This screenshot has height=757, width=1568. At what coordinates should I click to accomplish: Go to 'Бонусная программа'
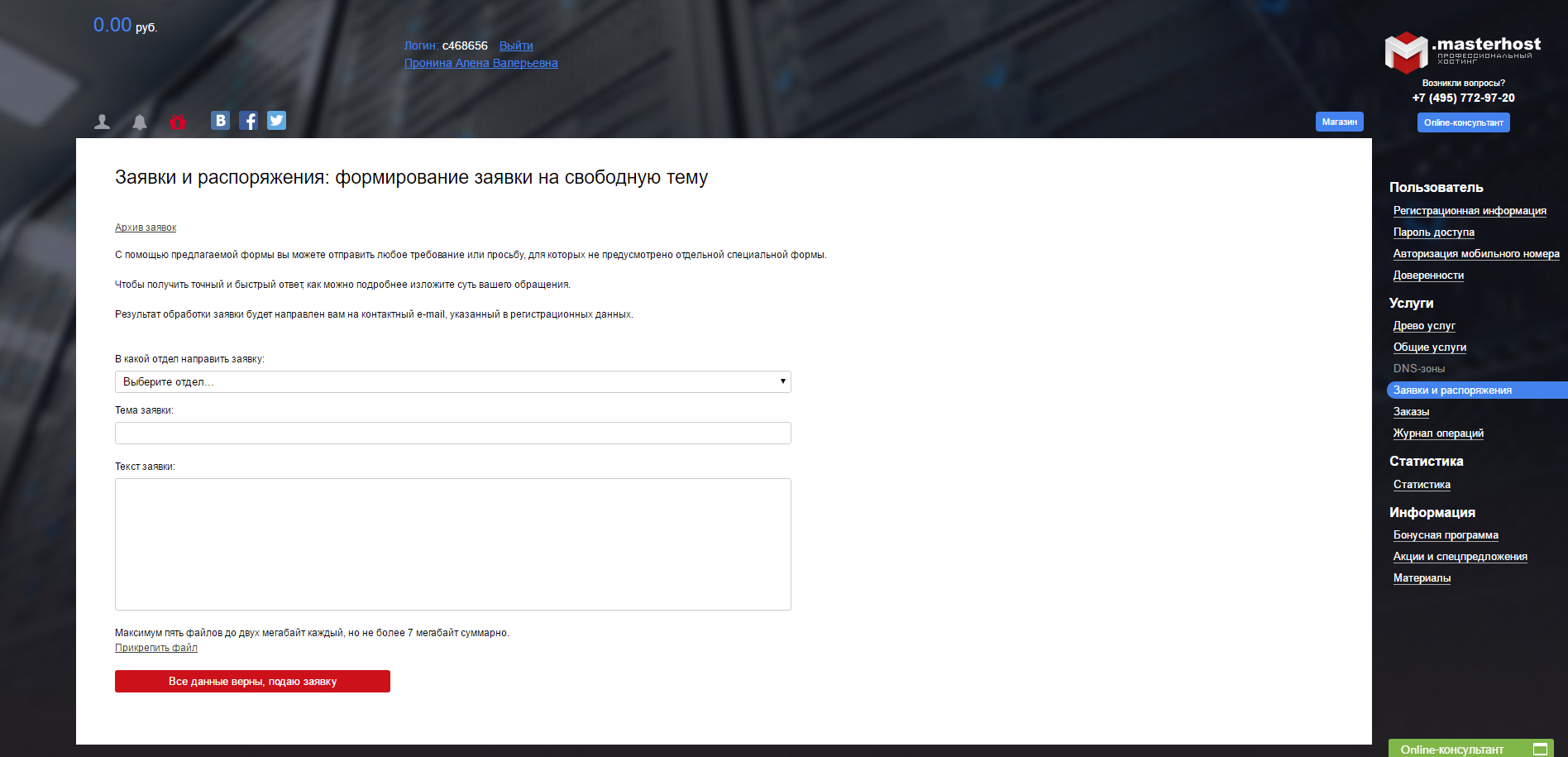pyautogui.click(x=1446, y=535)
